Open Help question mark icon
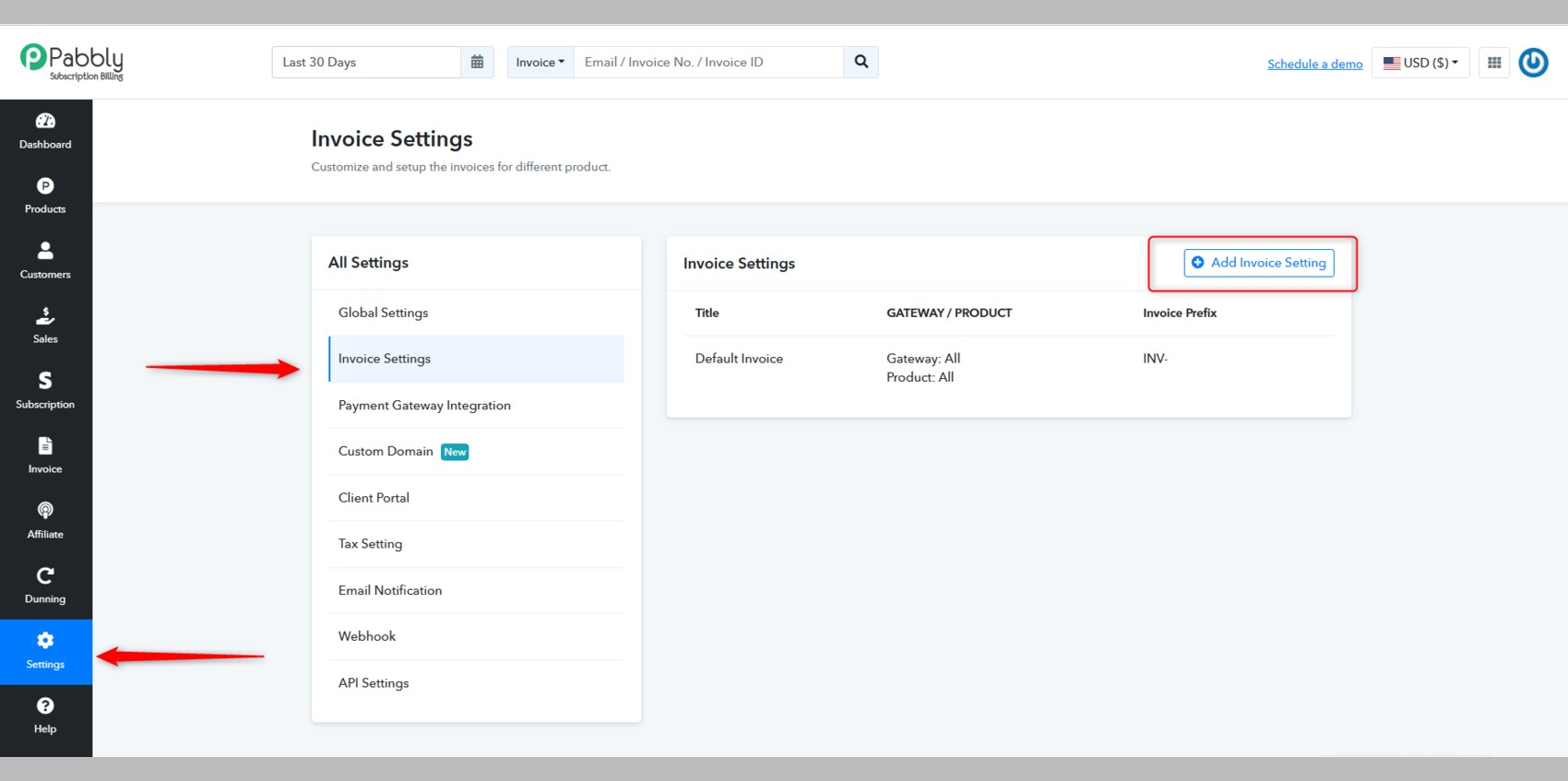 pyautogui.click(x=45, y=705)
